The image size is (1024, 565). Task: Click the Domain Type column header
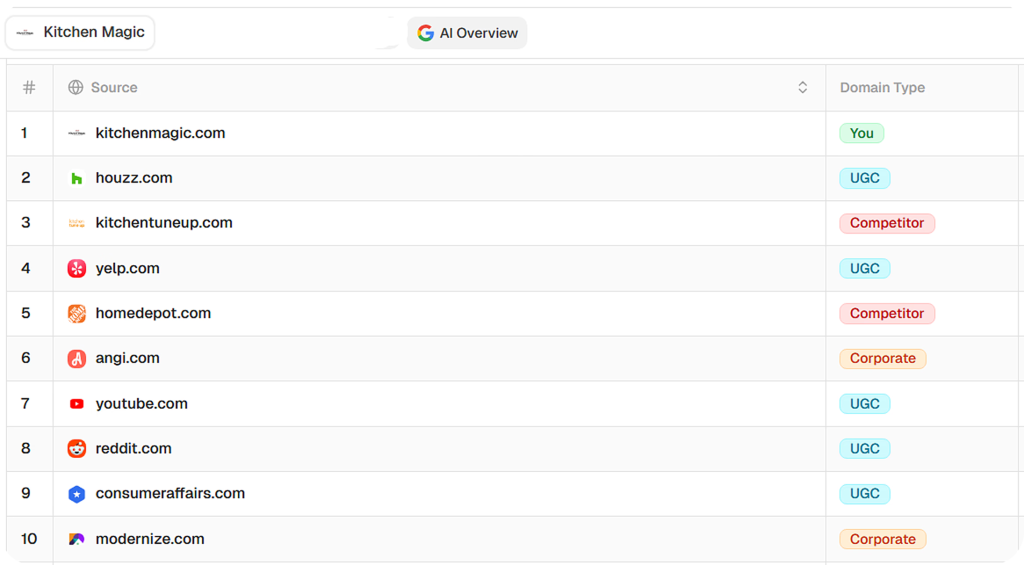(x=882, y=88)
